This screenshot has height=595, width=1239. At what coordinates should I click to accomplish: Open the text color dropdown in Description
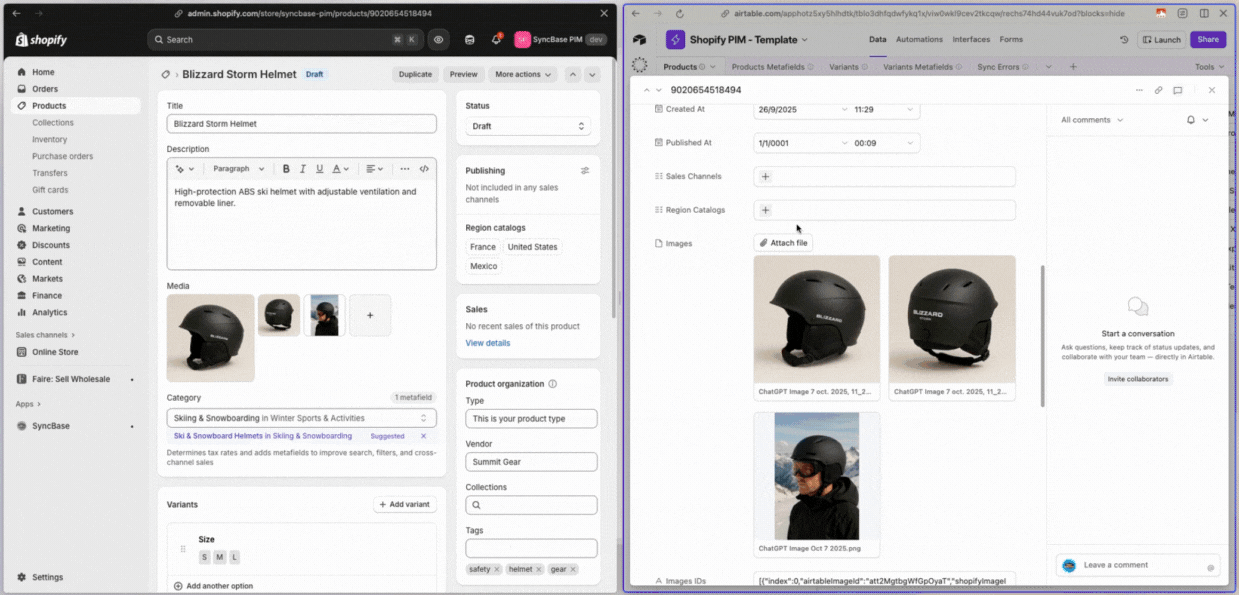[x=341, y=169]
